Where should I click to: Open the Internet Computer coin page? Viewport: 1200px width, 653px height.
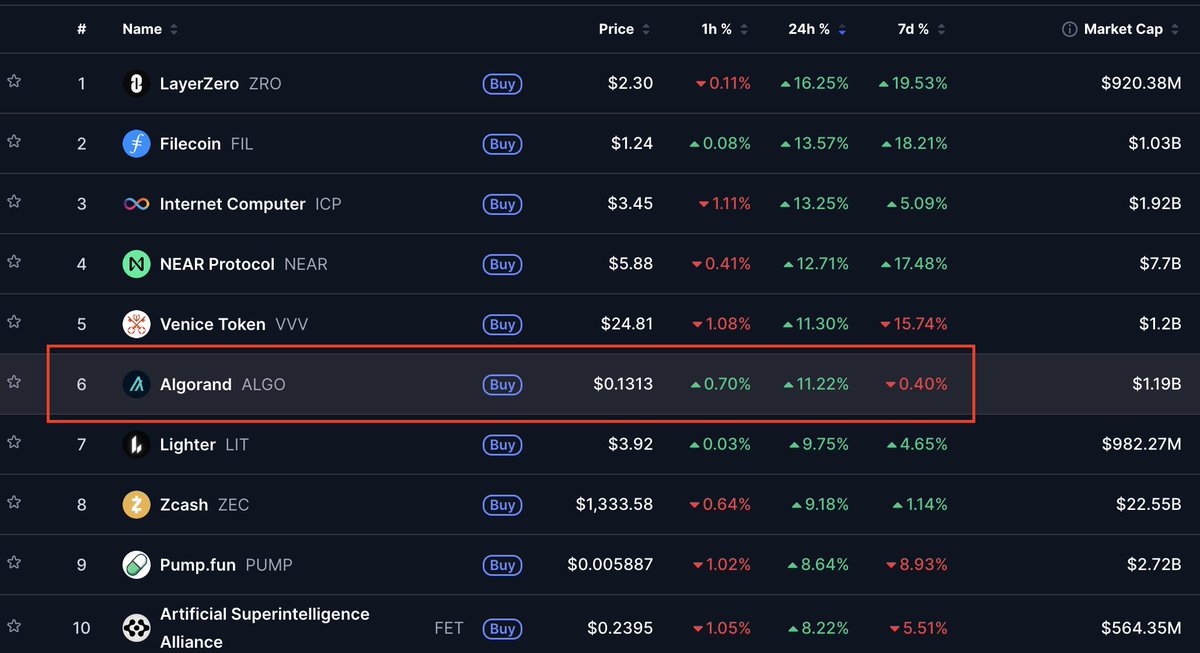pyautogui.click(x=232, y=204)
